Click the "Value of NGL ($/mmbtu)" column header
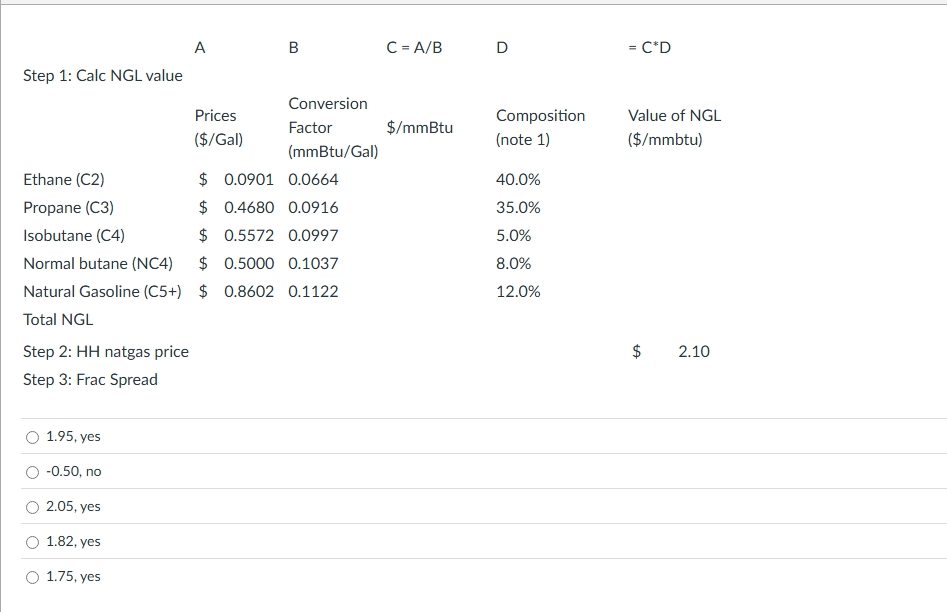The width and height of the screenshot is (947, 612). click(674, 128)
